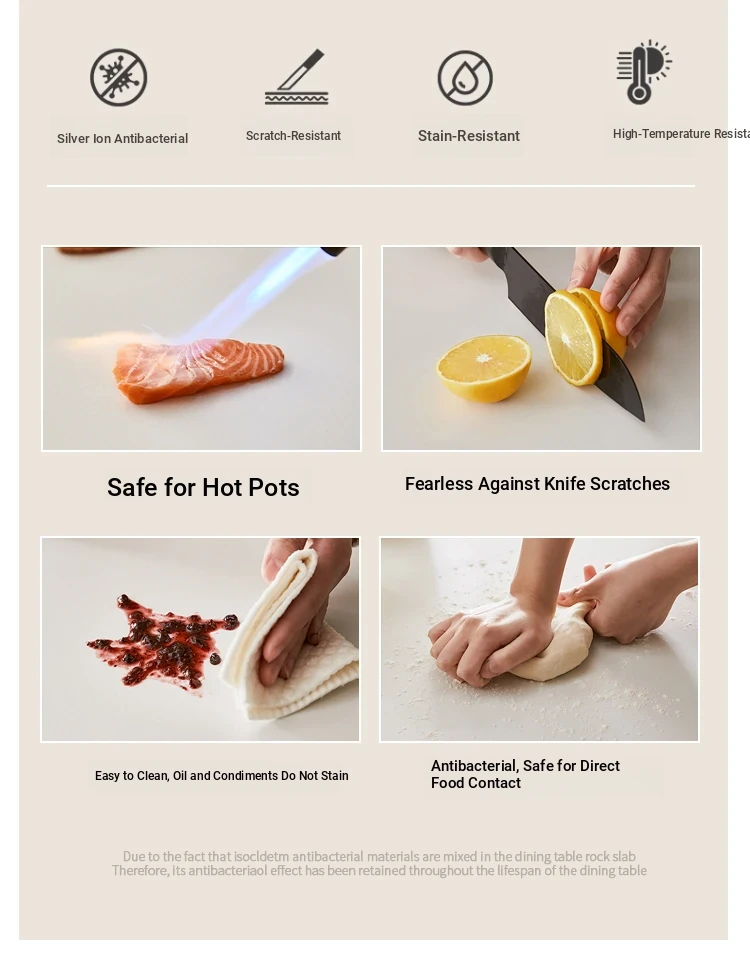Click the silver ion antibacterial icon
Image resolution: width=750 pixels, height=963 pixels.
coord(119,77)
